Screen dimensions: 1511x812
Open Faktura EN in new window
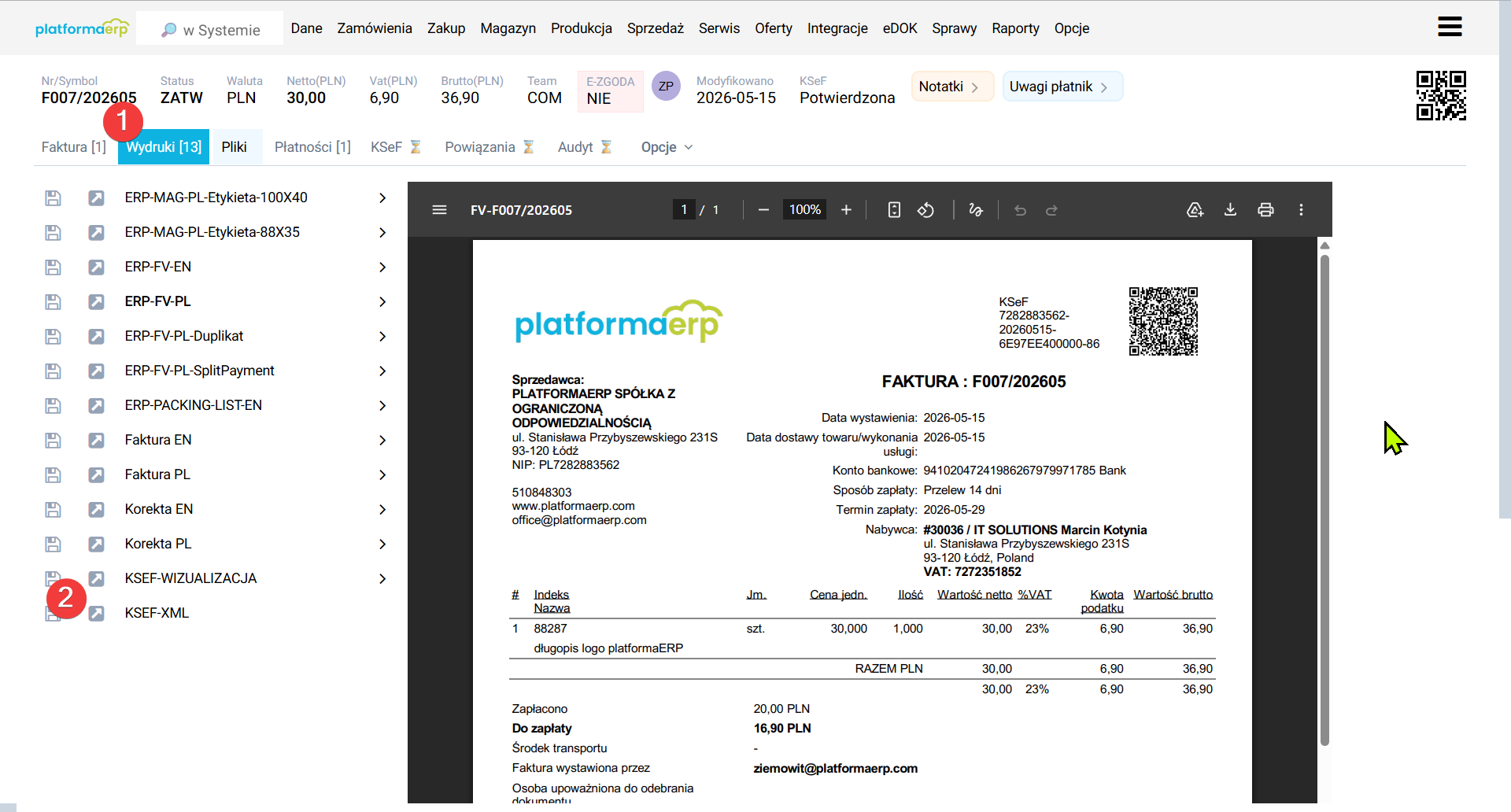coord(96,441)
